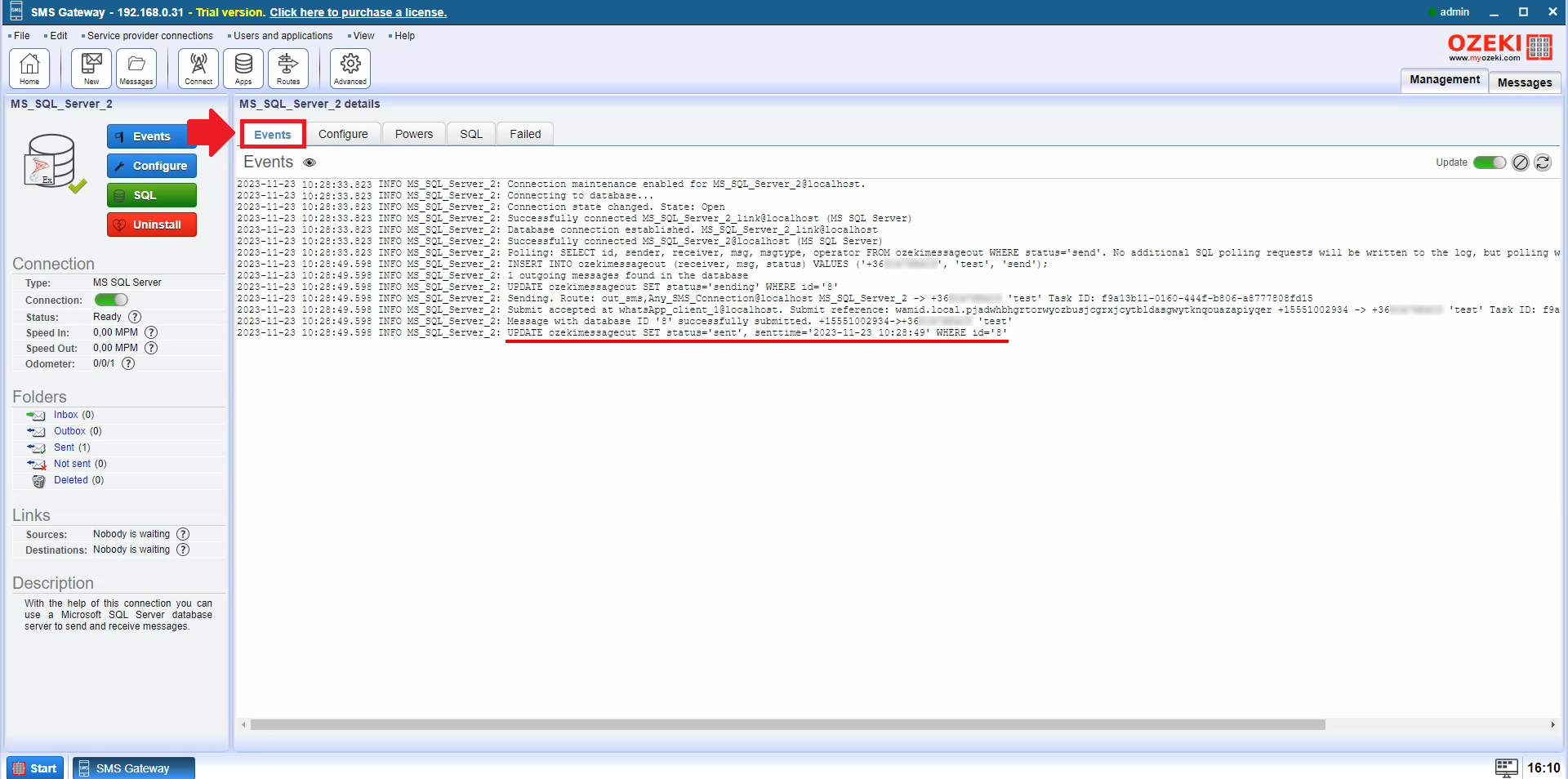The width and height of the screenshot is (1568, 779).
Task: Expand the Users and applications menu
Action: pos(283,36)
